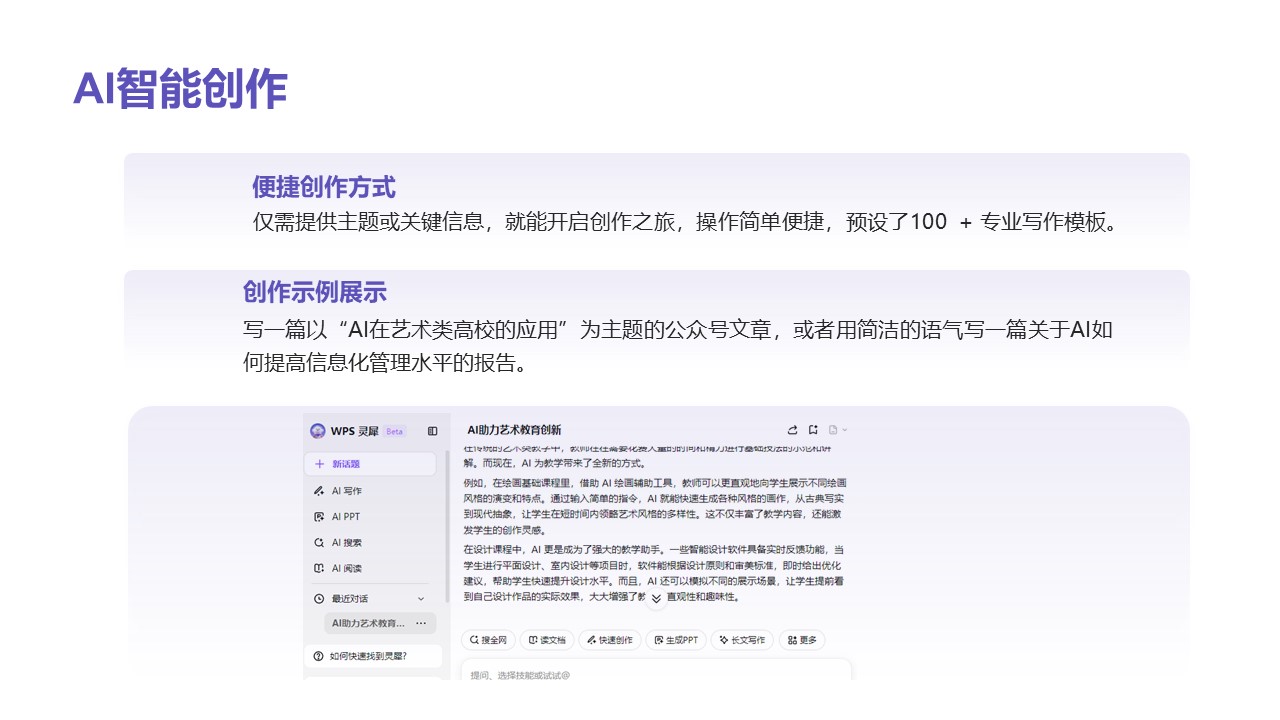Choose the 快速创作 skill chip
1280x720 pixels.
pos(609,640)
